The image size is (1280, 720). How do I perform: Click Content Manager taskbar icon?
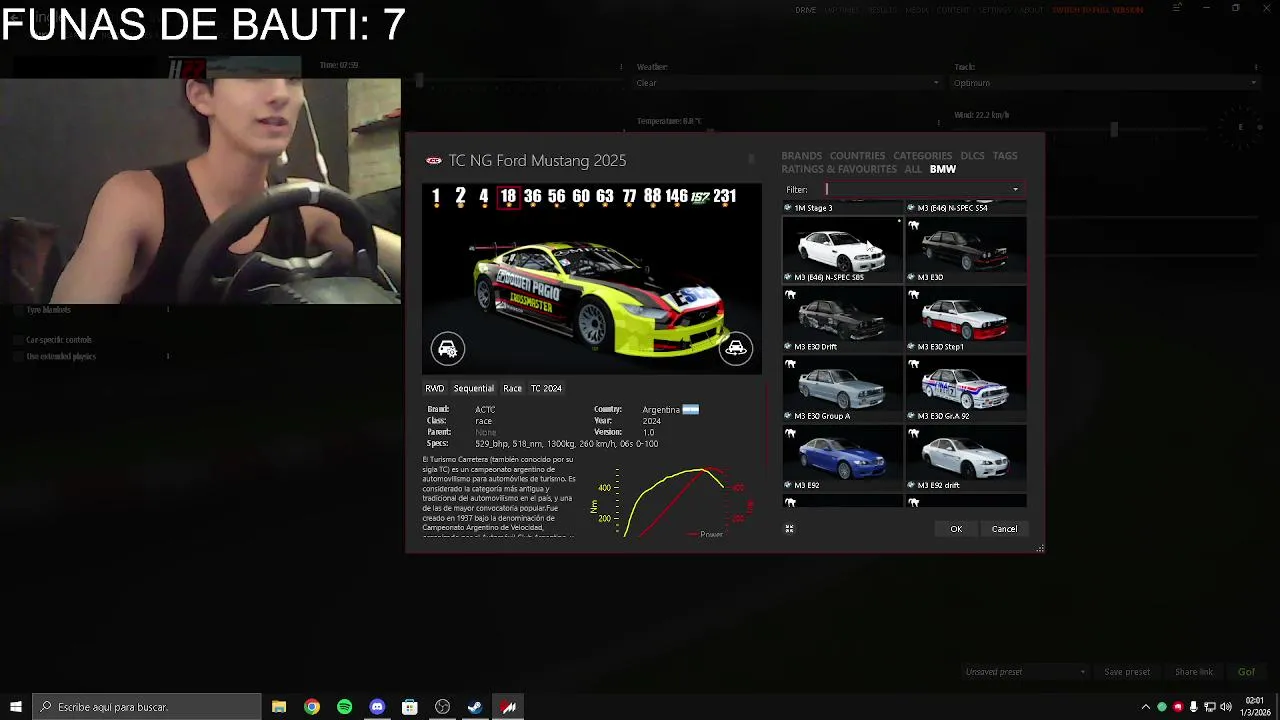click(x=508, y=707)
